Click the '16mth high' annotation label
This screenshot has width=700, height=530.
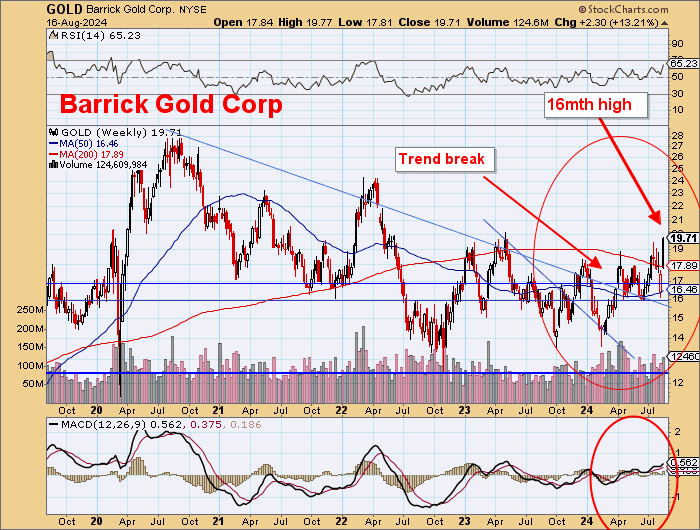pos(596,105)
